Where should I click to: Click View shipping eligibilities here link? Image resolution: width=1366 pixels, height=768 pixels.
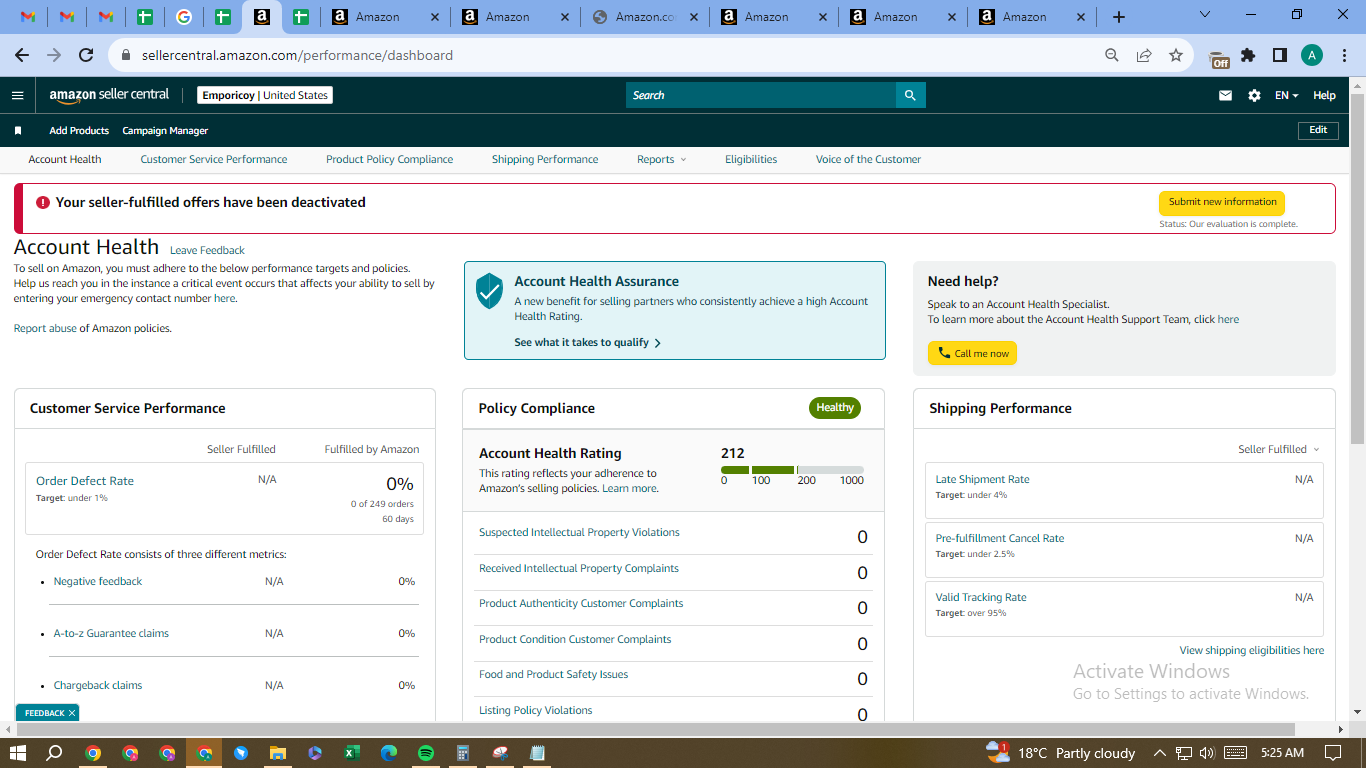pos(1252,650)
